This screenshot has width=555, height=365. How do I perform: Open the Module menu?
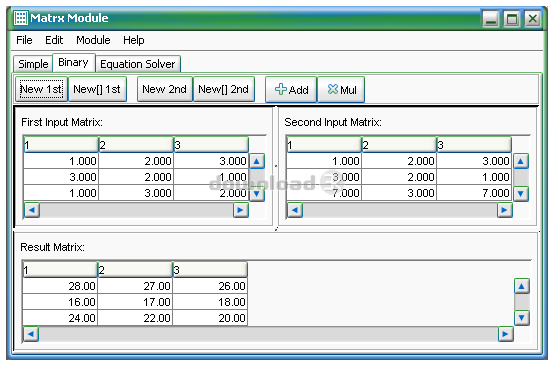tap(93, 40)
